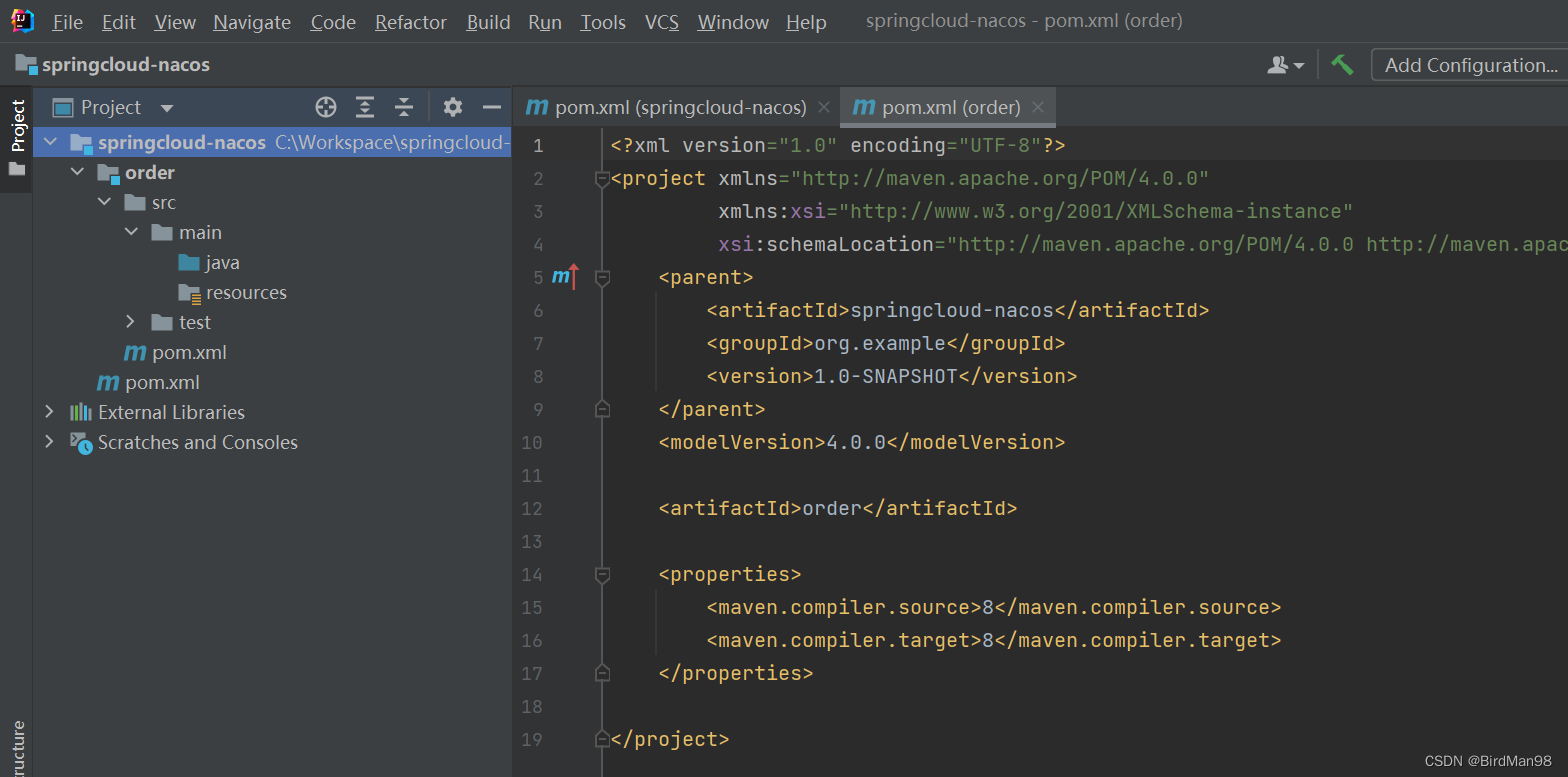Open the Tools menu
The image size is (1568, 777).
pyautogui.click(x=603, y=22)
